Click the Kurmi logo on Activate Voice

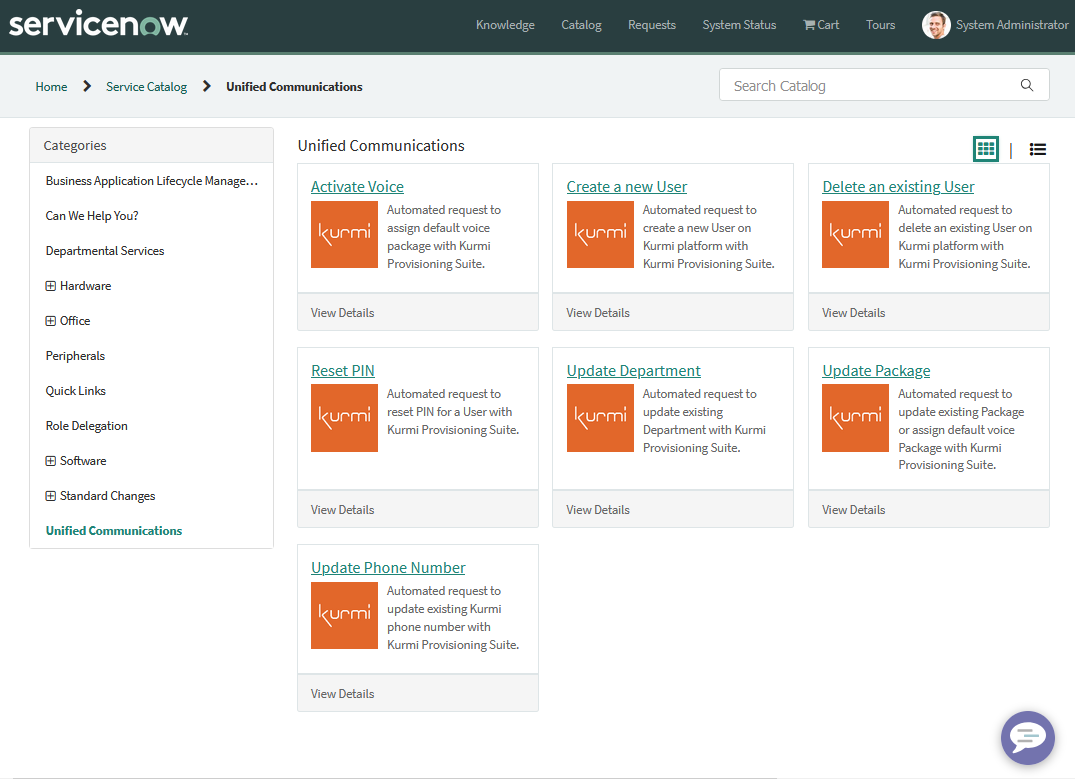(344, 235)
